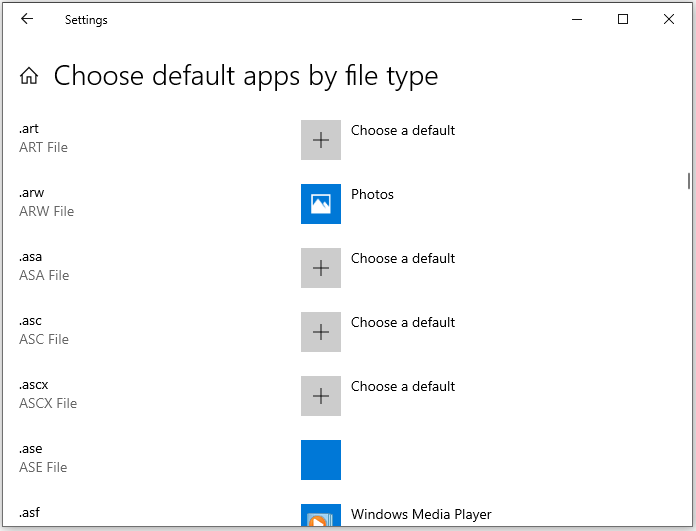
Task: Click Windows Media Player icon for .asf
Action: pos(321,515)
